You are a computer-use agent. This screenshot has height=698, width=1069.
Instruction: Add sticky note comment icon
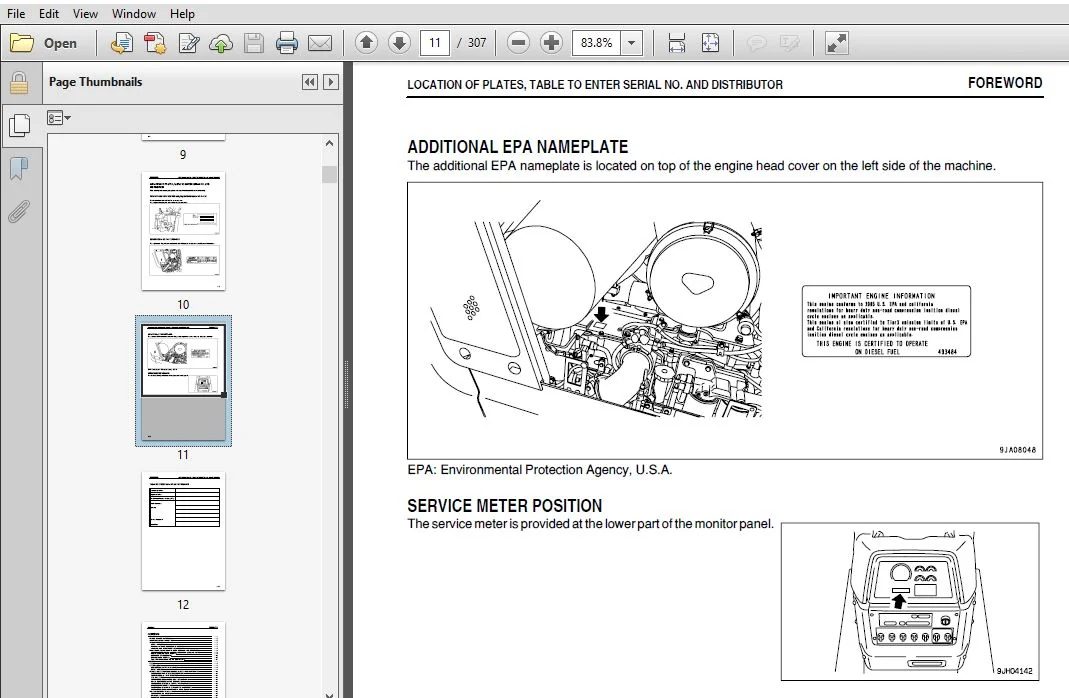pyautogui.click(x=756, y=43)
